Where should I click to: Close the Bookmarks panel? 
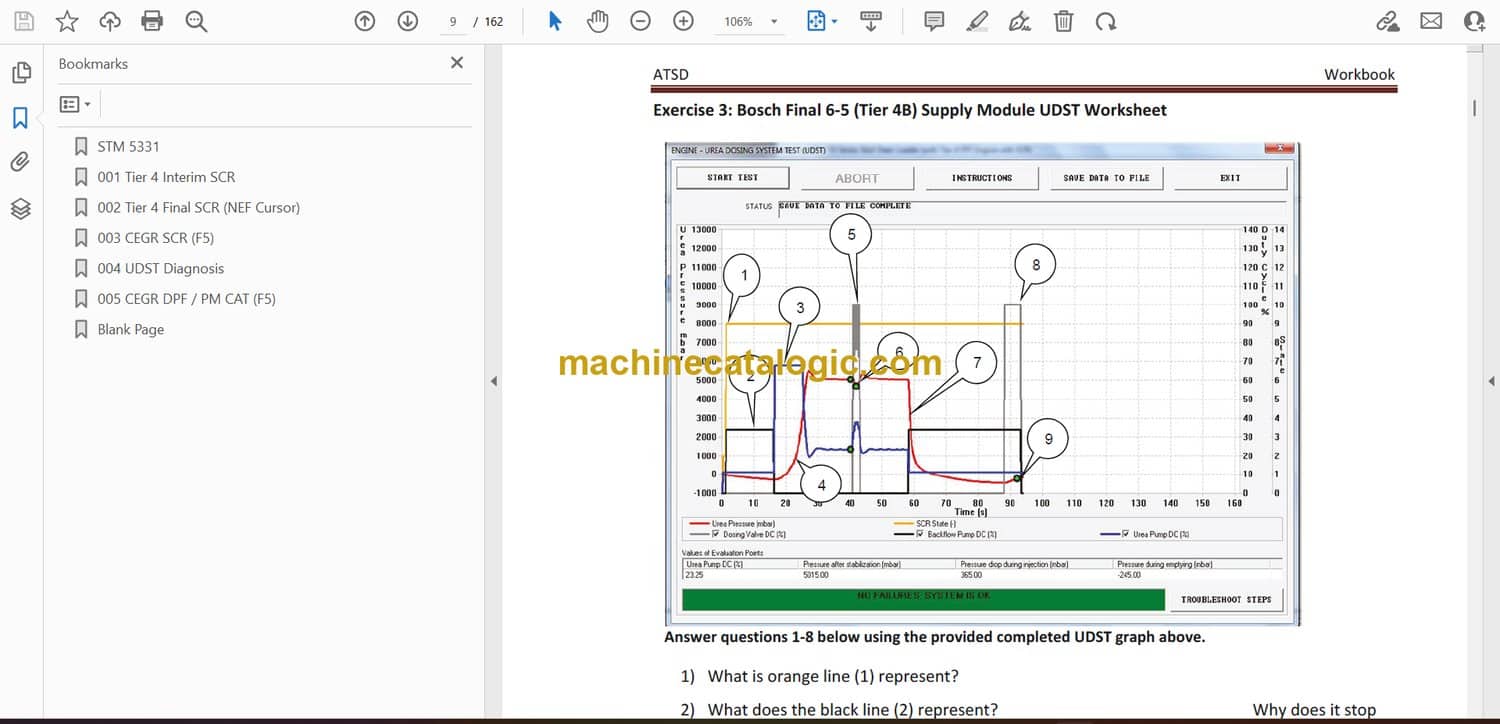pyautogui.click(x=457, y=63)
